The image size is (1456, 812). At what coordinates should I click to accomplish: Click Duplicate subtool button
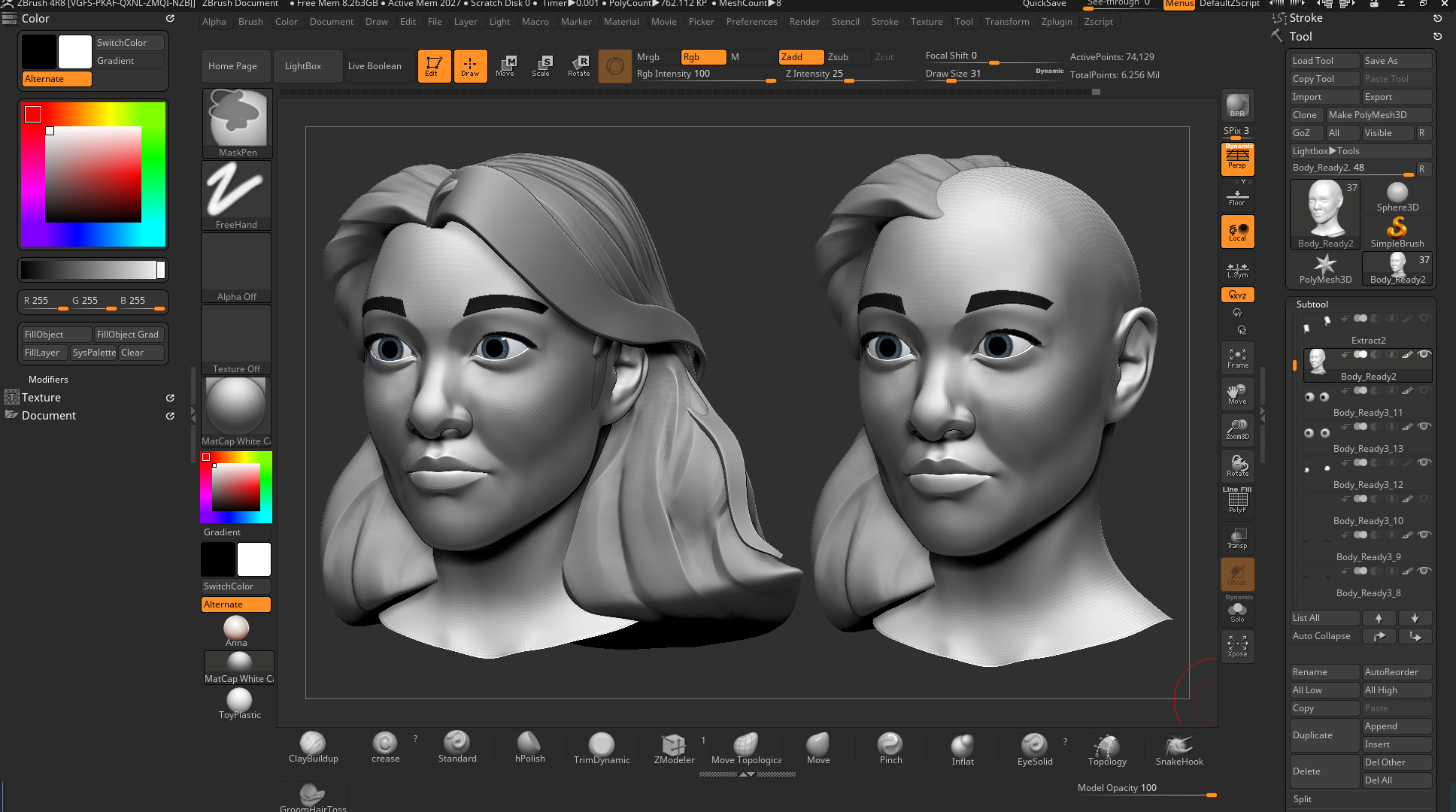1325,735
